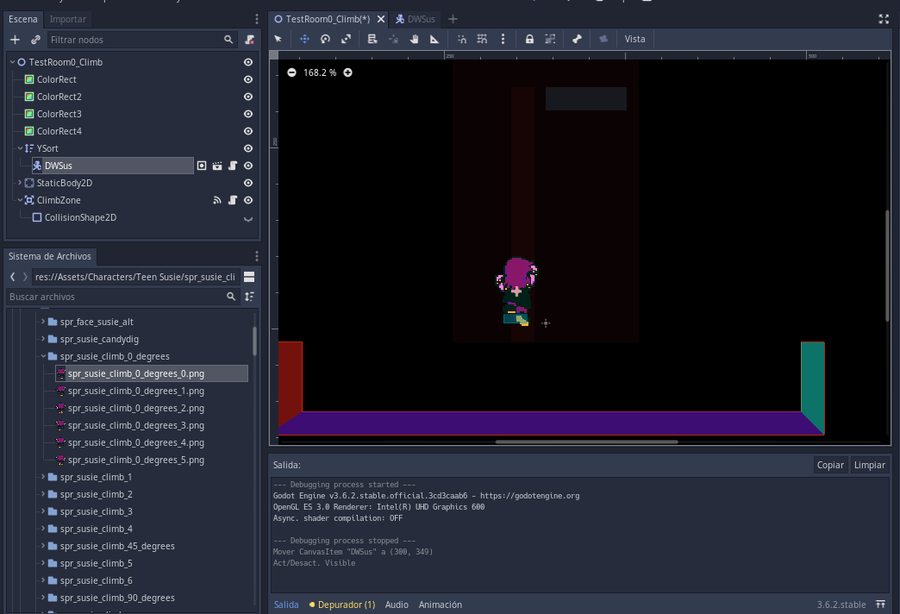Activate the Ruler mode tool
Viewport: 900px width, 614px height.
435,39
